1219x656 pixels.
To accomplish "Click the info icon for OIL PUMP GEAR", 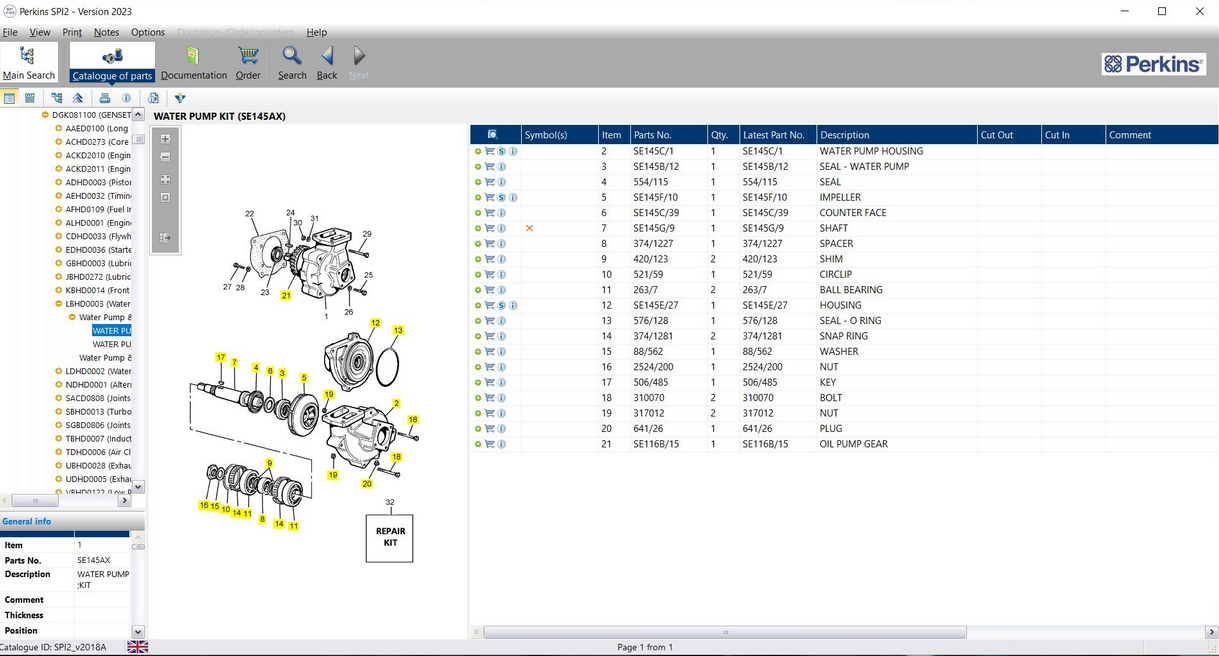I will tap(501, 444).
